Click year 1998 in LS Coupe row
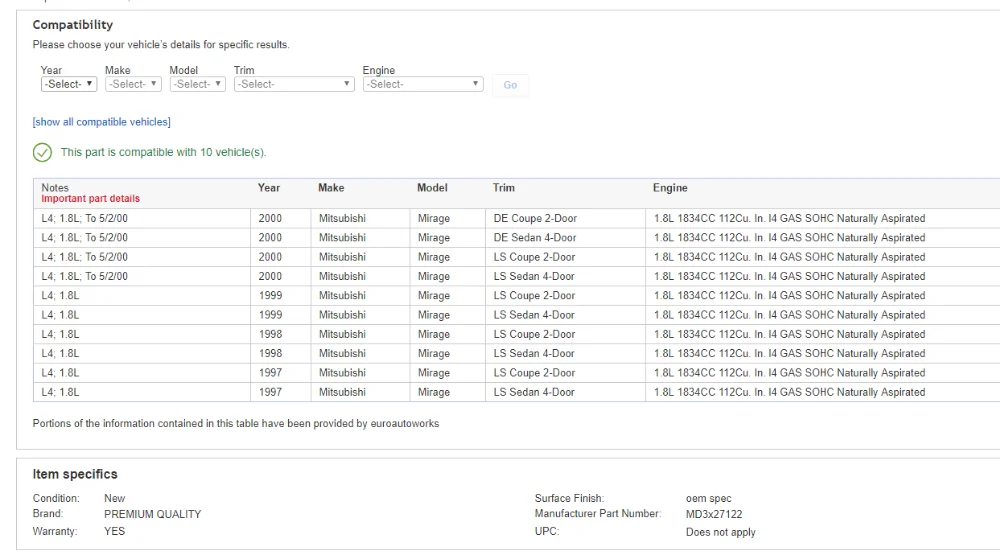 coord(270,334)
